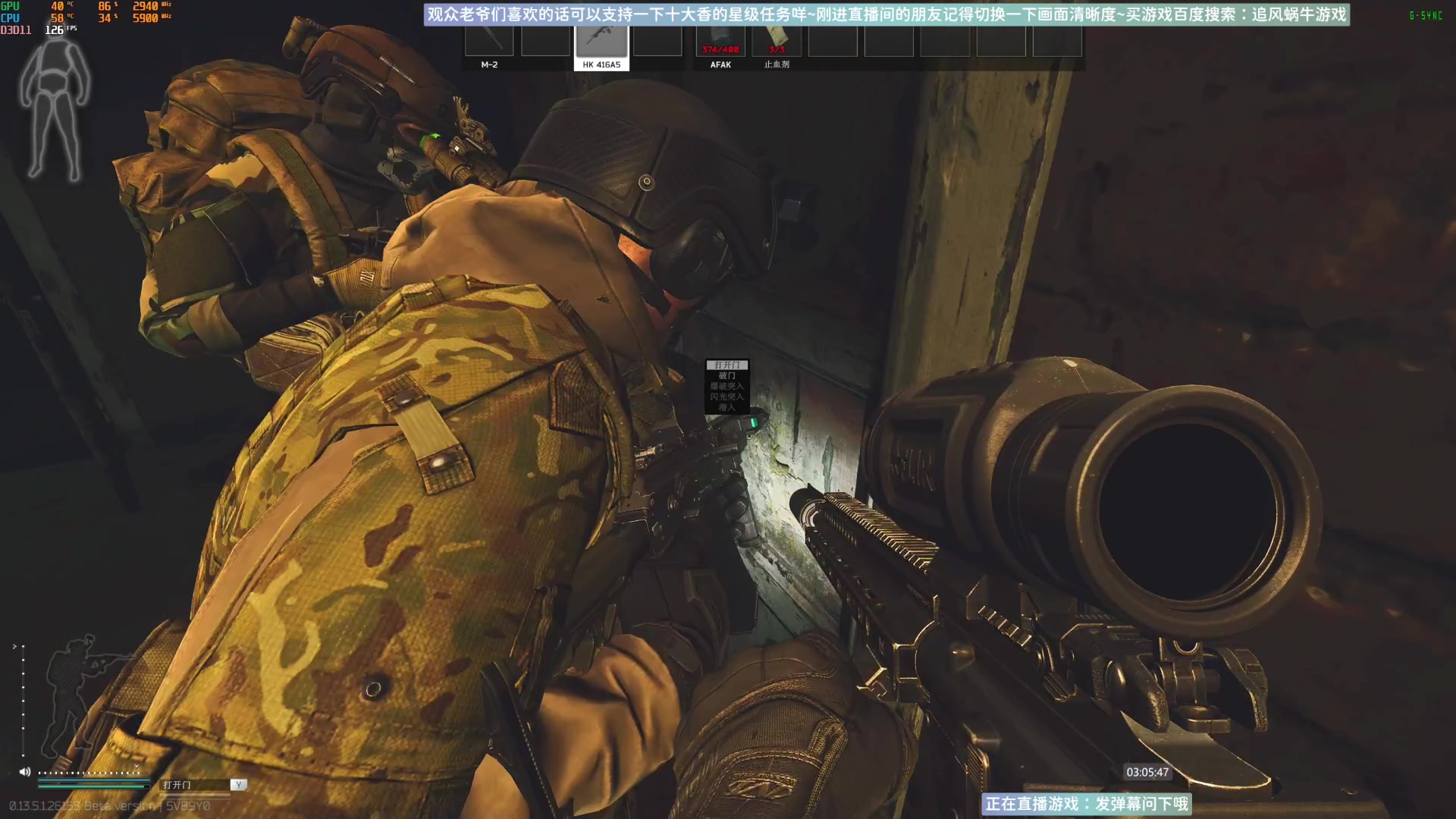Adjust the vertical stance height slider

(x=23, y=700)
